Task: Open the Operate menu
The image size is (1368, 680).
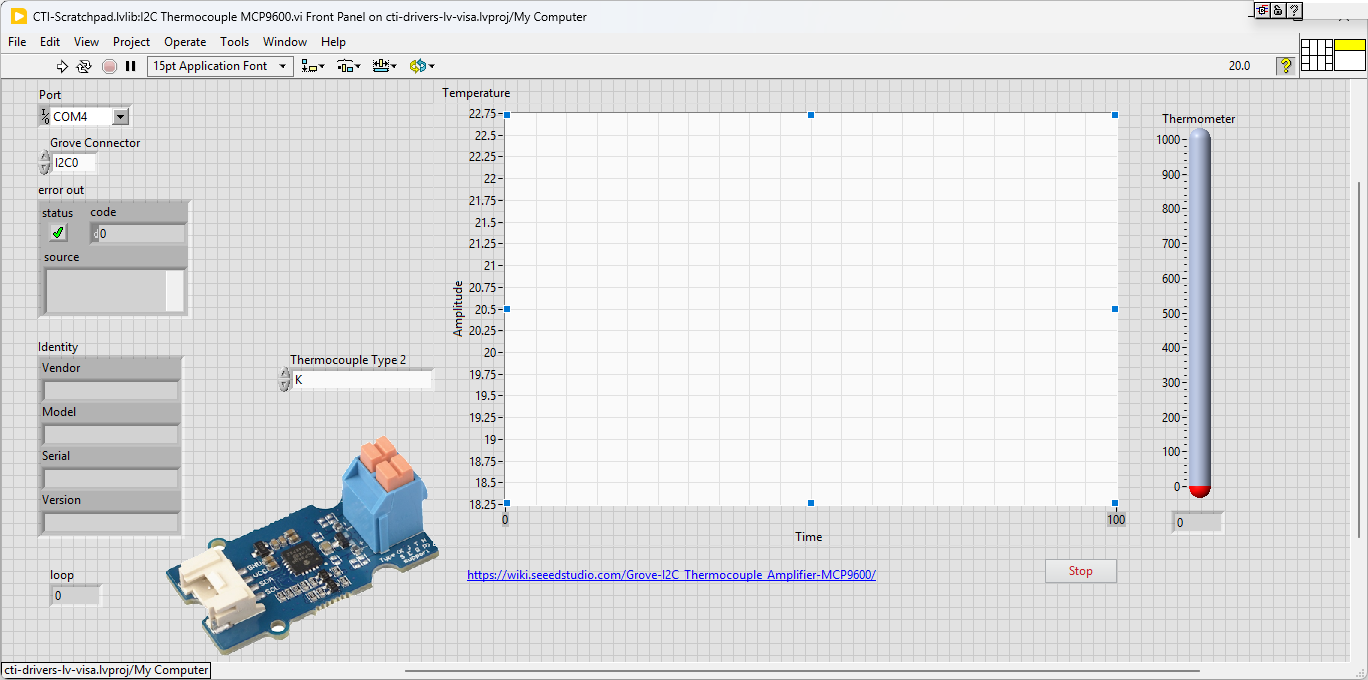Action: click(x=185, y=42)
